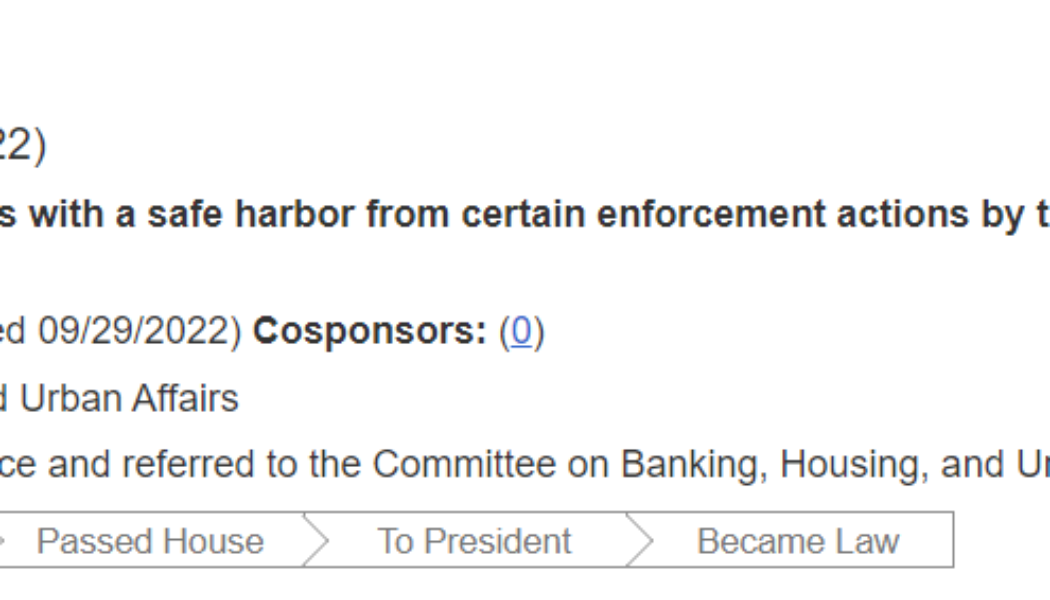Click the '22)' text at the top
Image resolution: width=1050 pixels, height=600 pixels.
click(22, 147)
